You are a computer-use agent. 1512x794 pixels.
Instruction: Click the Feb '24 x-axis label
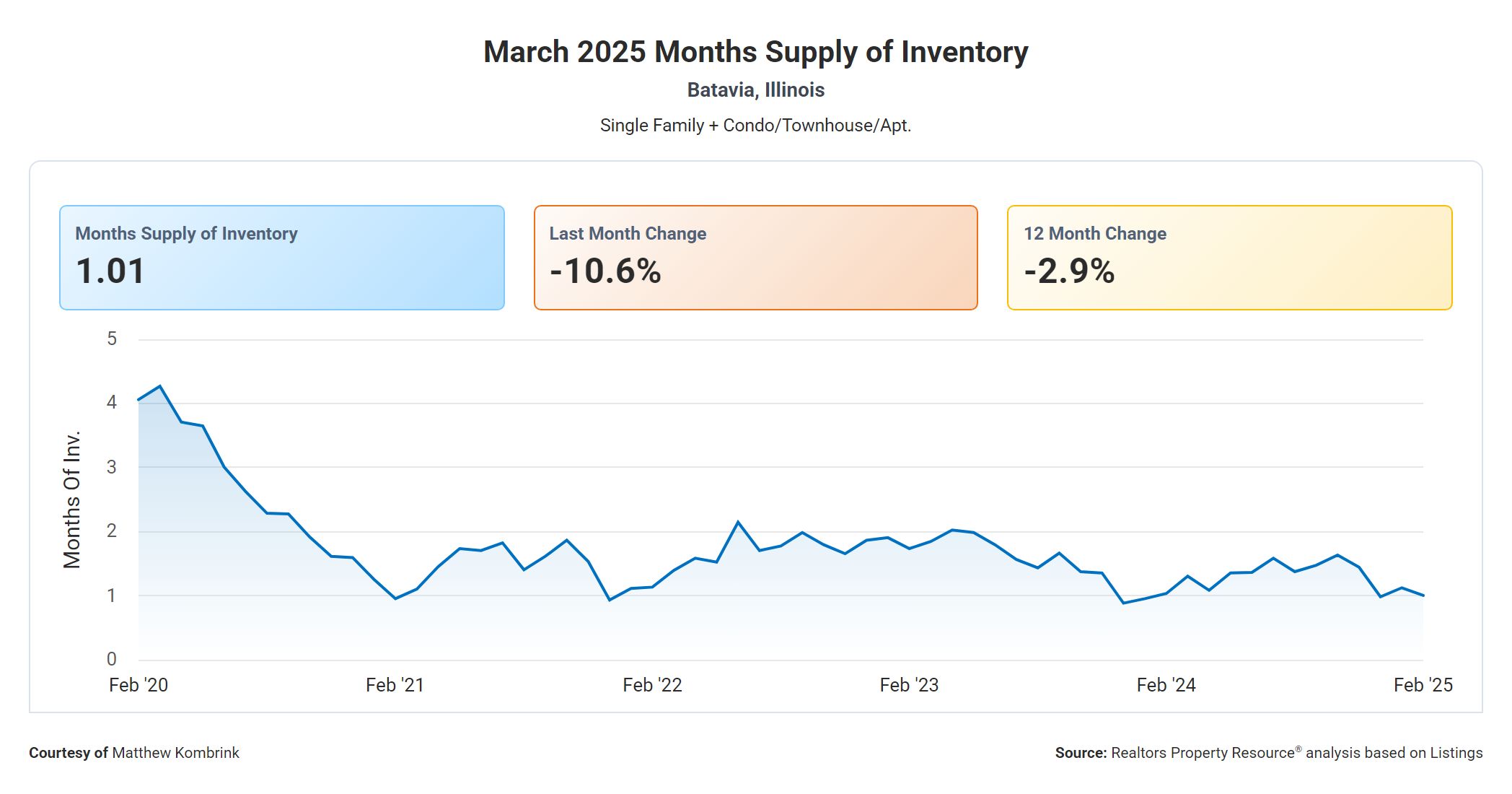1166,685
